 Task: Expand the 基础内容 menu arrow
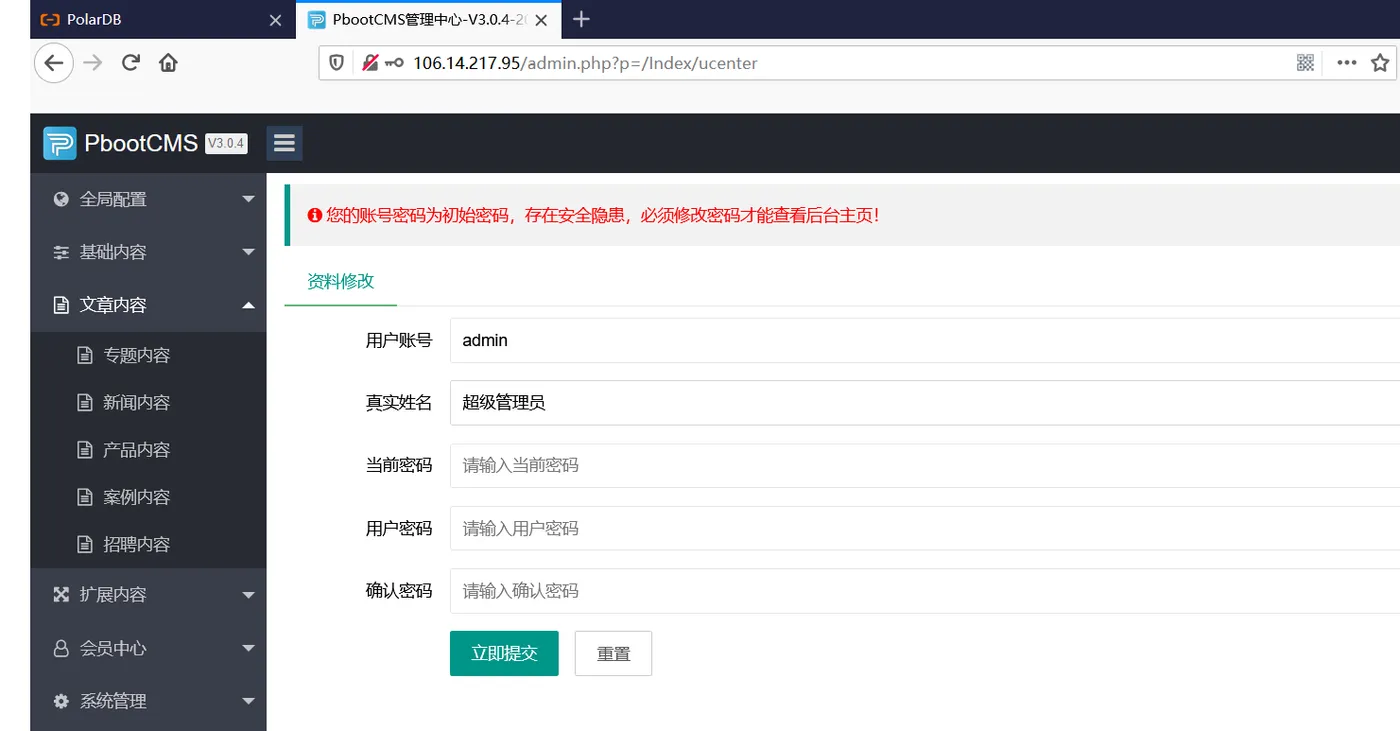[x=249, y=252]
